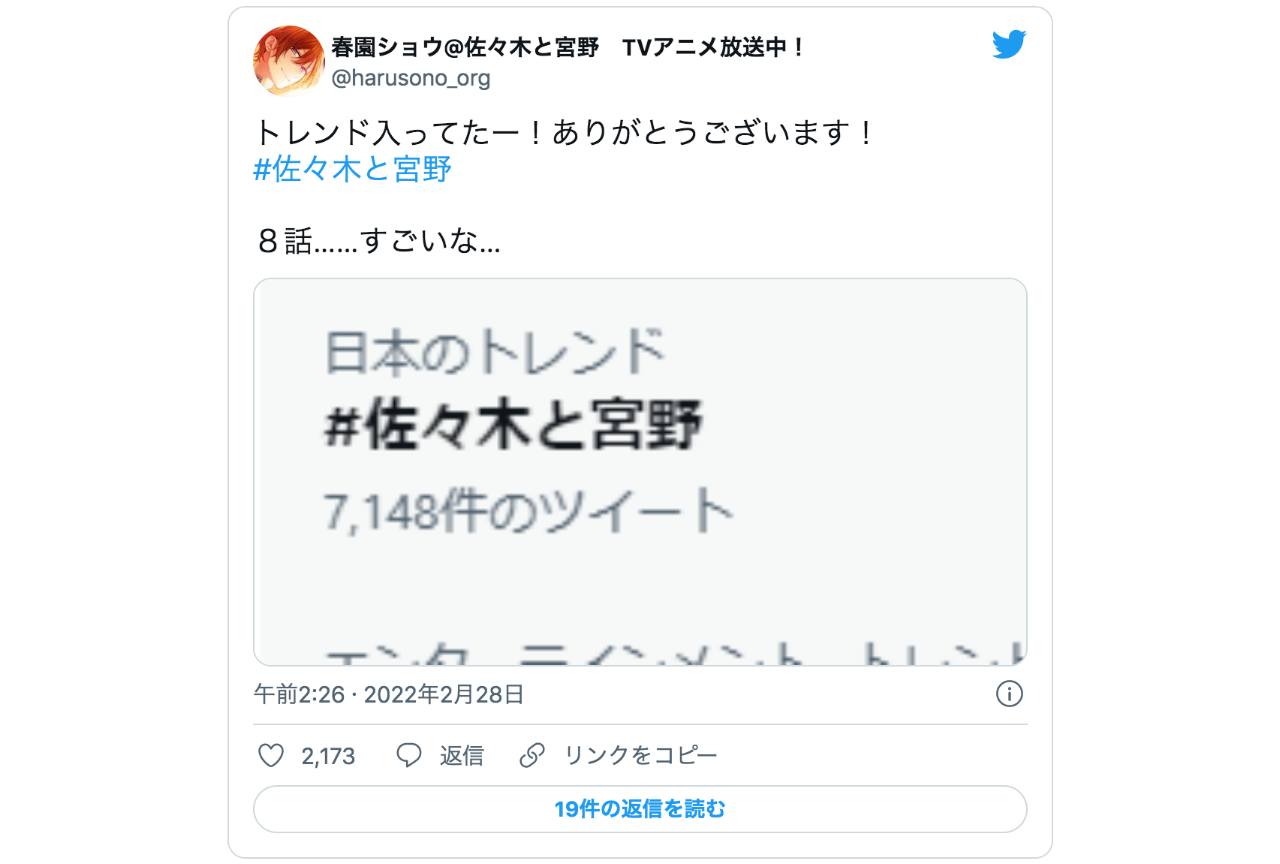
Task: Open the Twitter info circle icon
Action: click(1009, 693)
